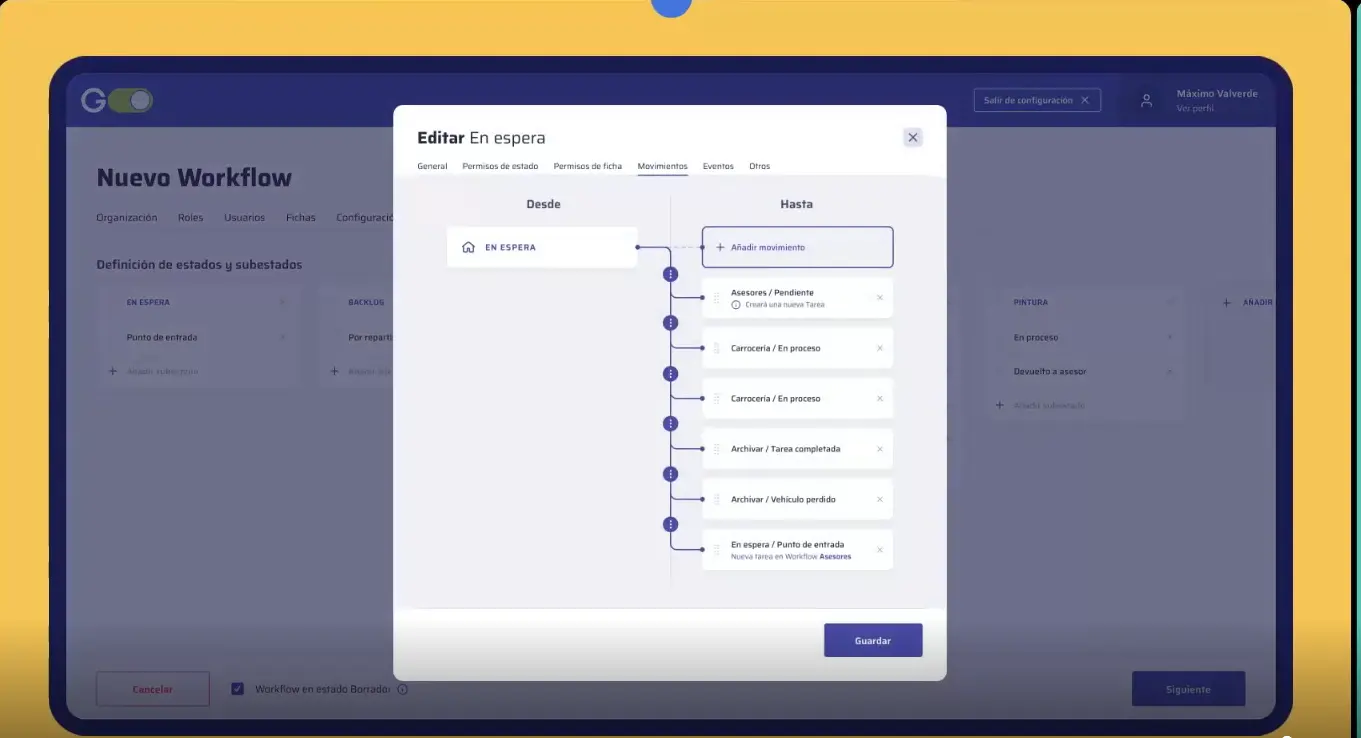Select the Permisos de ficha tab
The image size is (1361, 738).
[587, 166]
